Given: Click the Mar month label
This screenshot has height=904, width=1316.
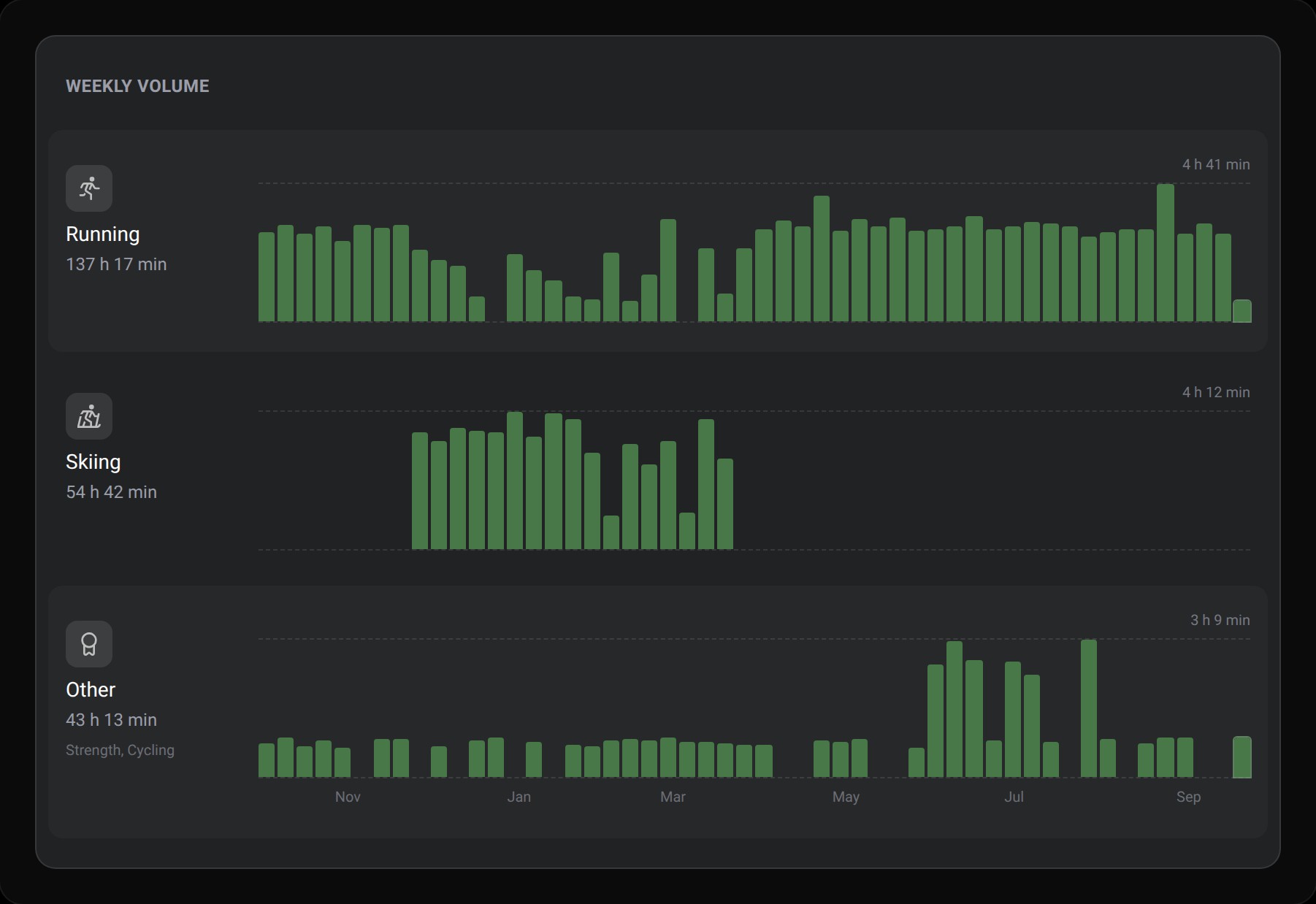Looking at the screenshot, I should tap(673, 797).
